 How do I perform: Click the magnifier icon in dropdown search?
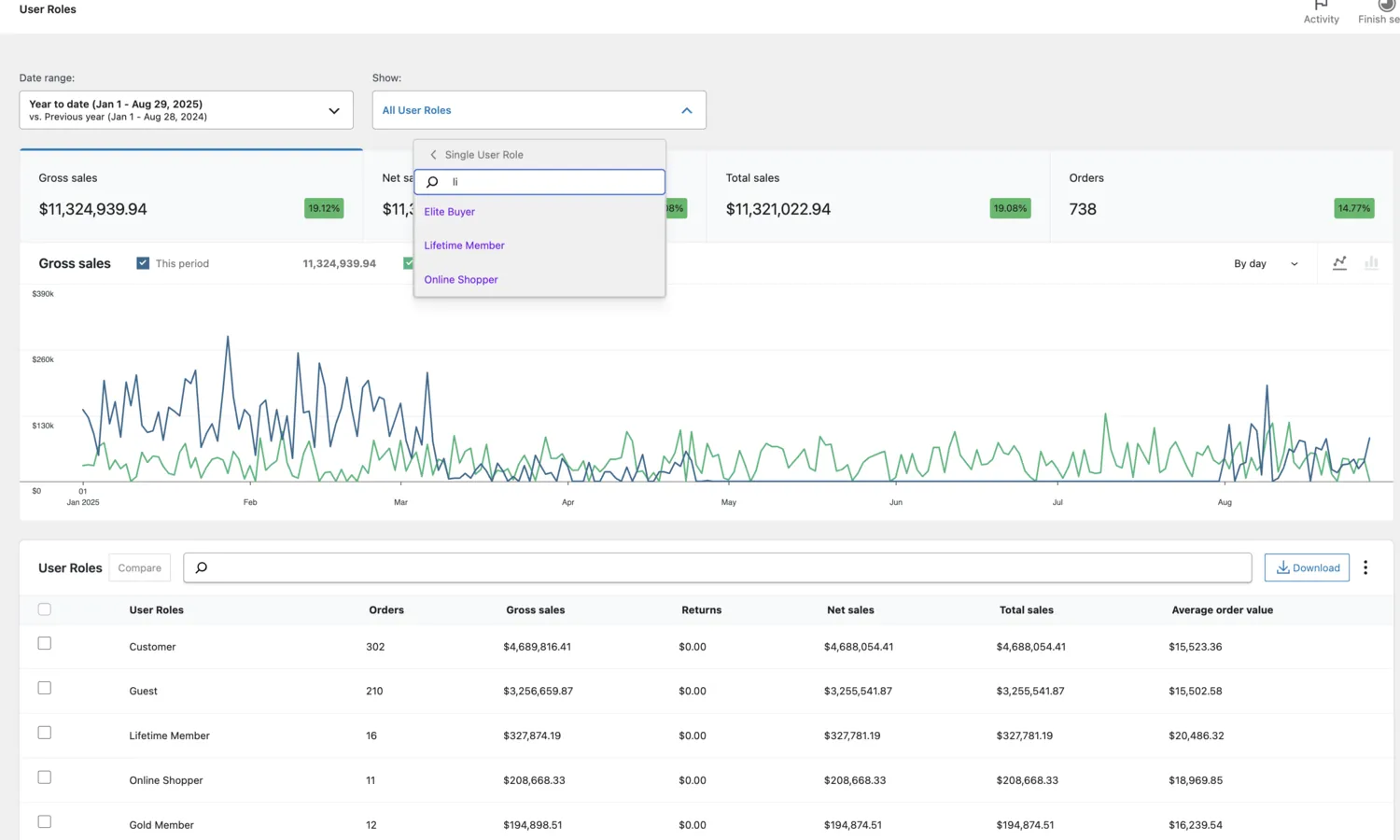pyautogui.click(x=432, y=182)
